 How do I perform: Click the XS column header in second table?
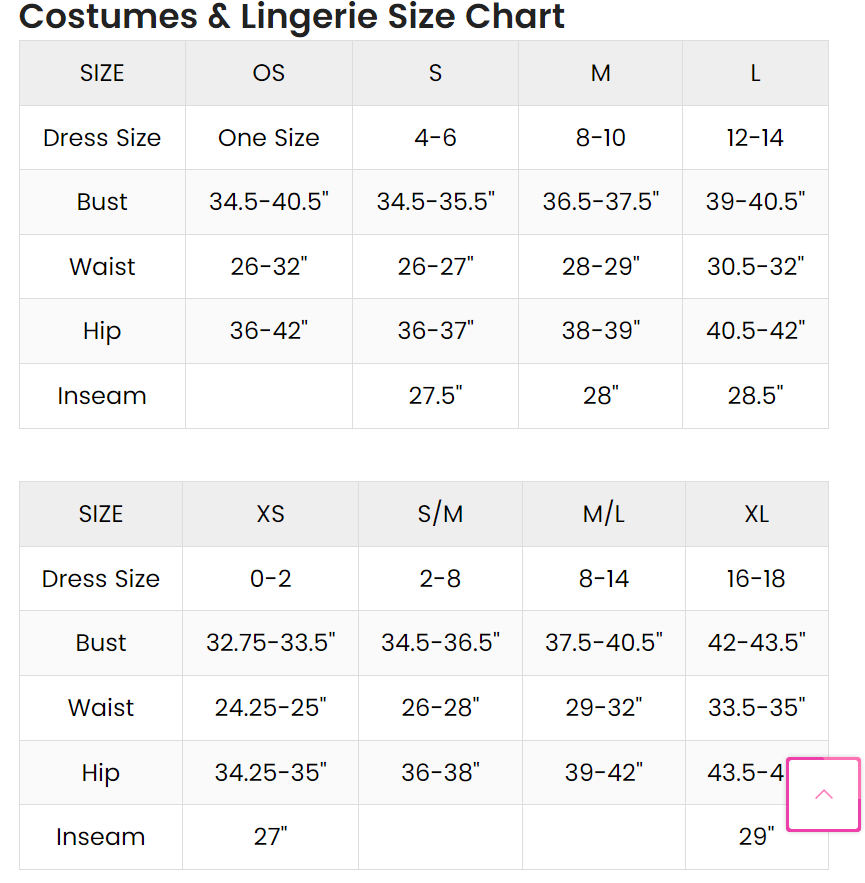pyautogui.click(x=270, y=514)
